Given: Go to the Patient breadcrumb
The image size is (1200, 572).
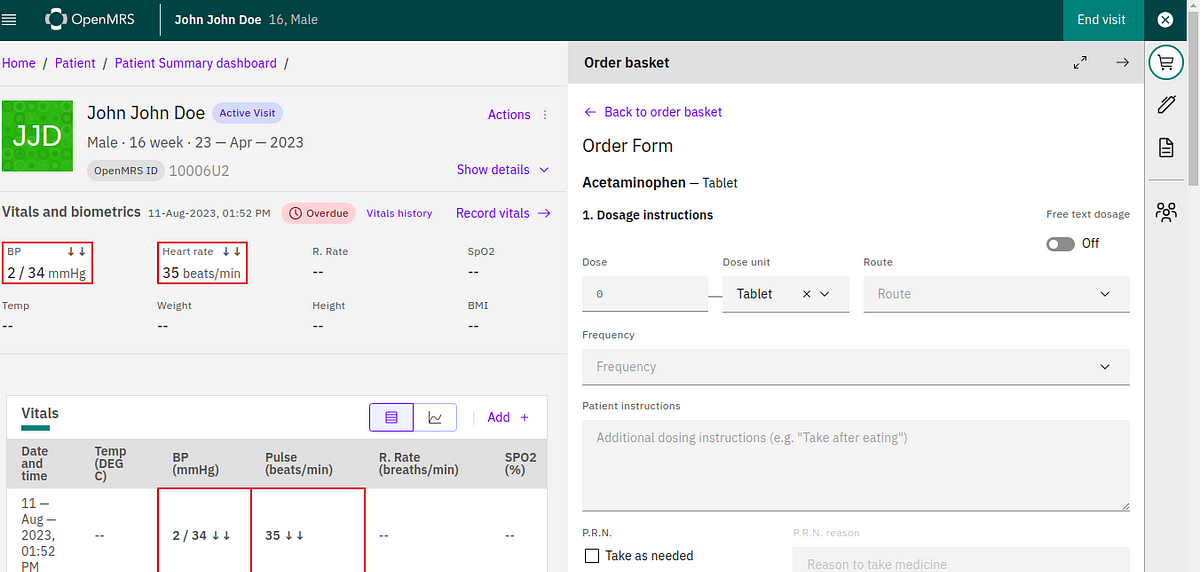Looking at the screenshot, I should [75, 63].
